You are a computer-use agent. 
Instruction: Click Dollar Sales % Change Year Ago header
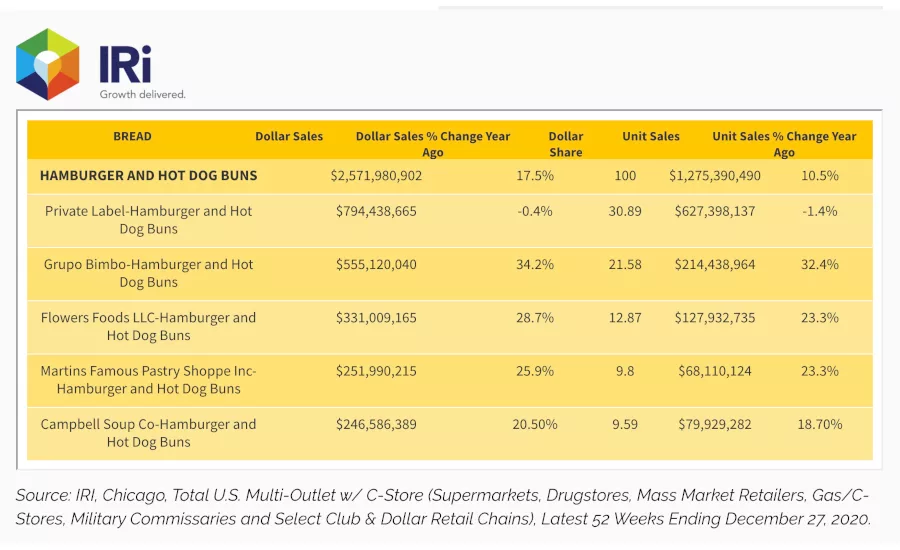(433, 144)
